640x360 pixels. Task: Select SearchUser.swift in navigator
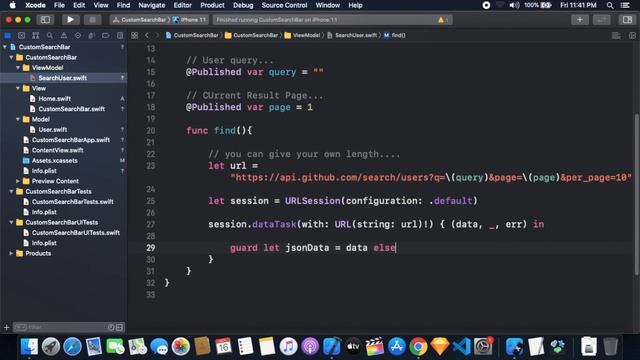pos(63,78)
